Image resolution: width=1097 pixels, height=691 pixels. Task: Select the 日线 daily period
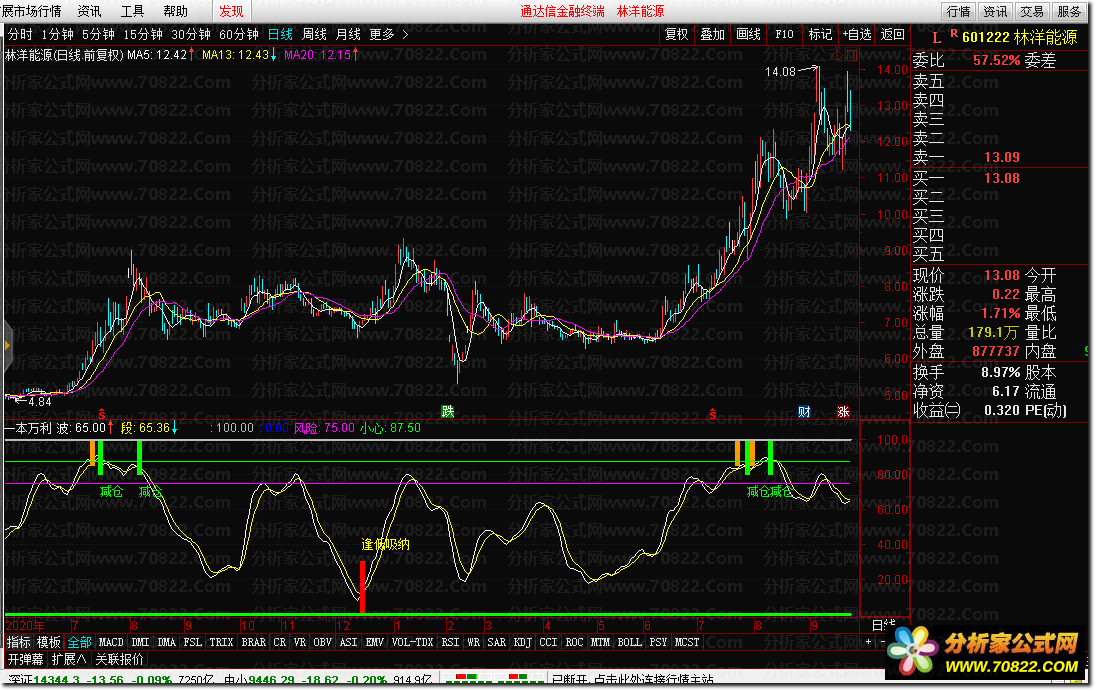pos(281,34)
